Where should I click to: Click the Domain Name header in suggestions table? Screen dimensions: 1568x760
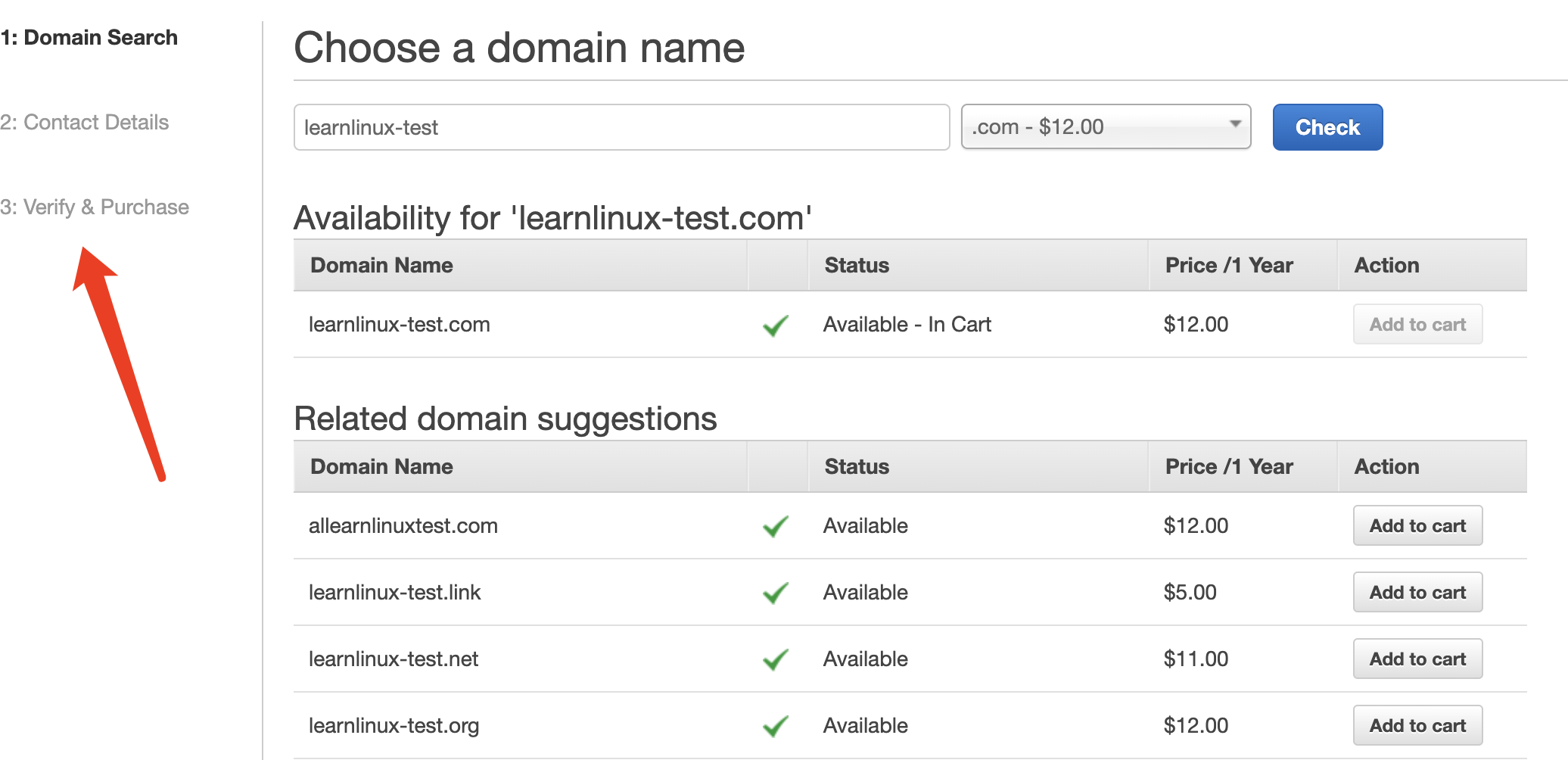381,467
